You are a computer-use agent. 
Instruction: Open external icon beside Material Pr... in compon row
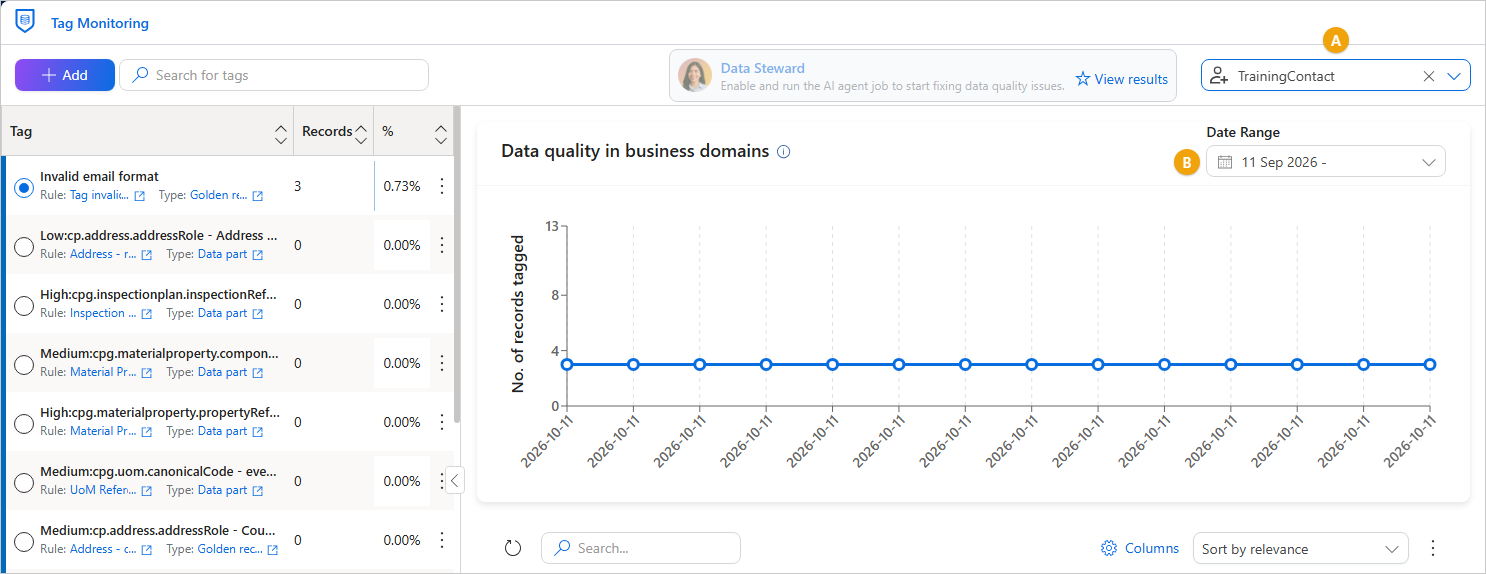(x=147, y=373)
